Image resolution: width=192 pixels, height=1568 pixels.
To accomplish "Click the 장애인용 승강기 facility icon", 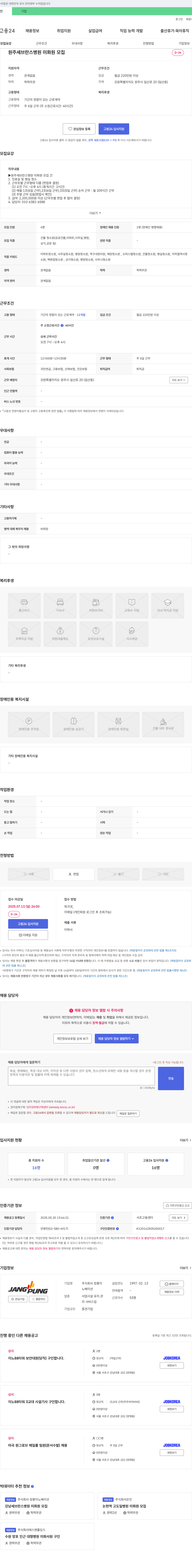I will [x=74, y=724].
